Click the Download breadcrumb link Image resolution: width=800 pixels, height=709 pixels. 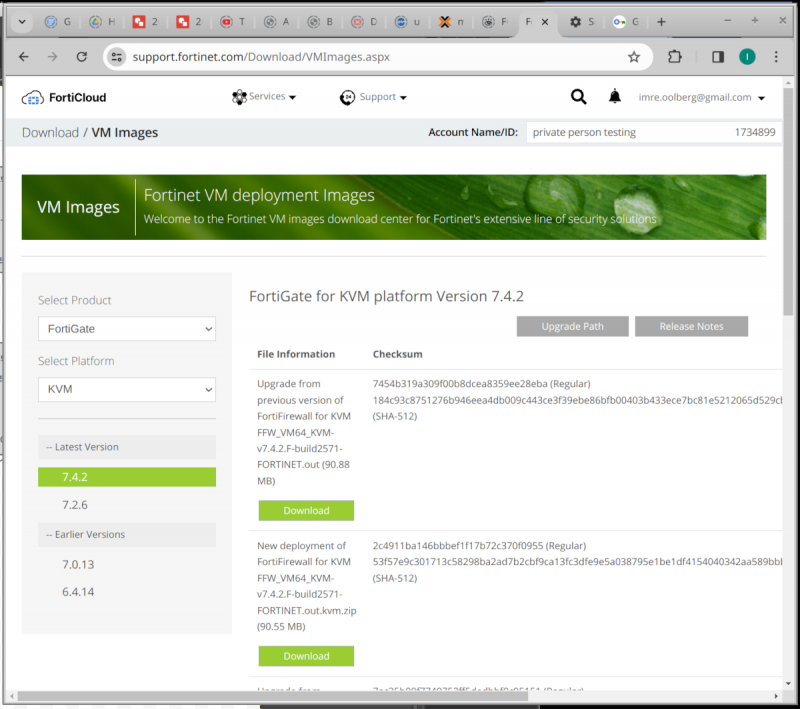click(50, 133)
